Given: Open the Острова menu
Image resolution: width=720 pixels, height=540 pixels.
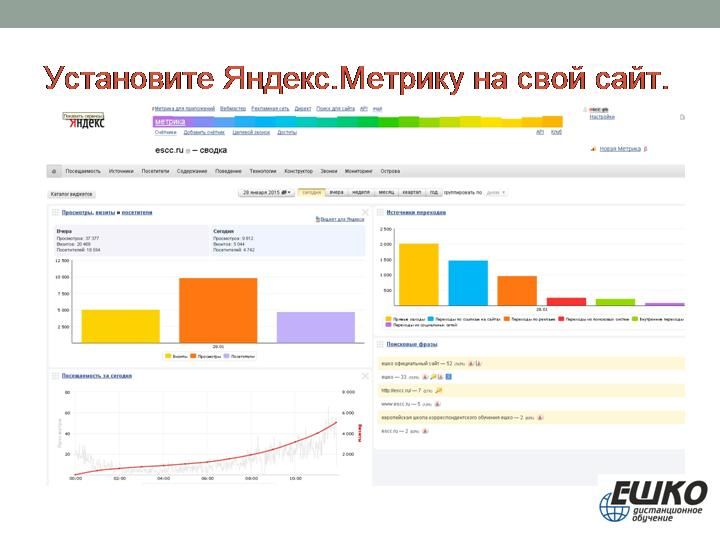Looking at the screenshot, I should (390, 171).
